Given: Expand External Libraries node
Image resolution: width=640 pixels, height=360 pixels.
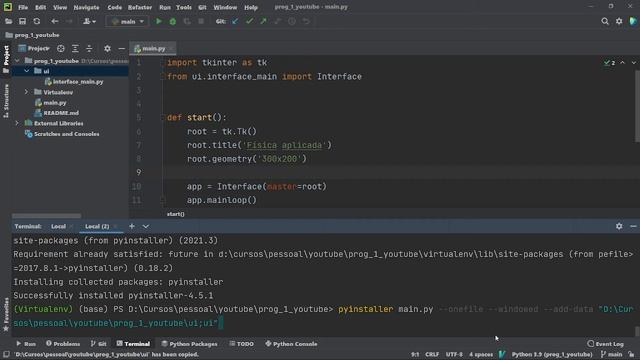Looking at the screenshot, I should [17, 123].
